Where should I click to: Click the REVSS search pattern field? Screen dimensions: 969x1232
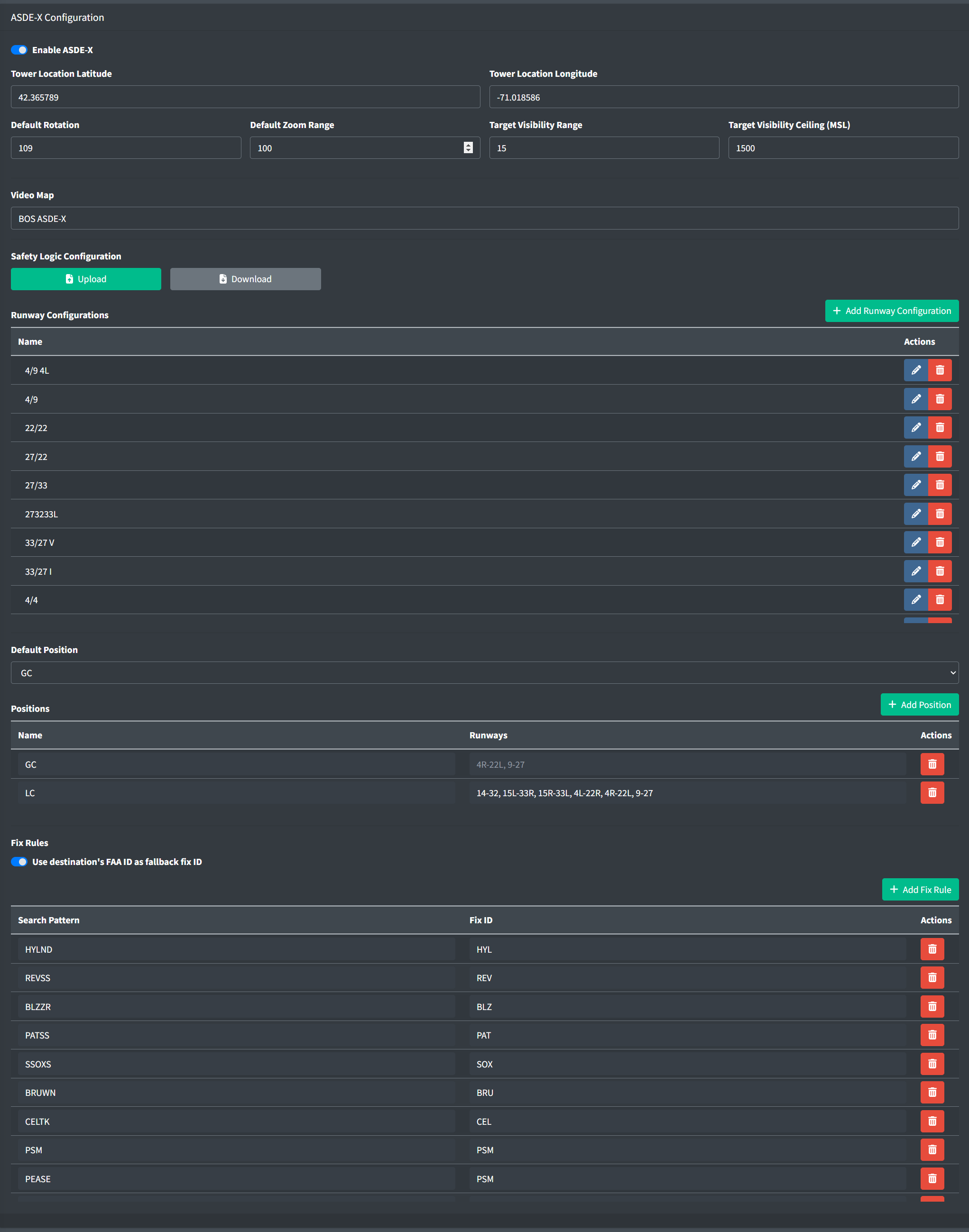237,977
